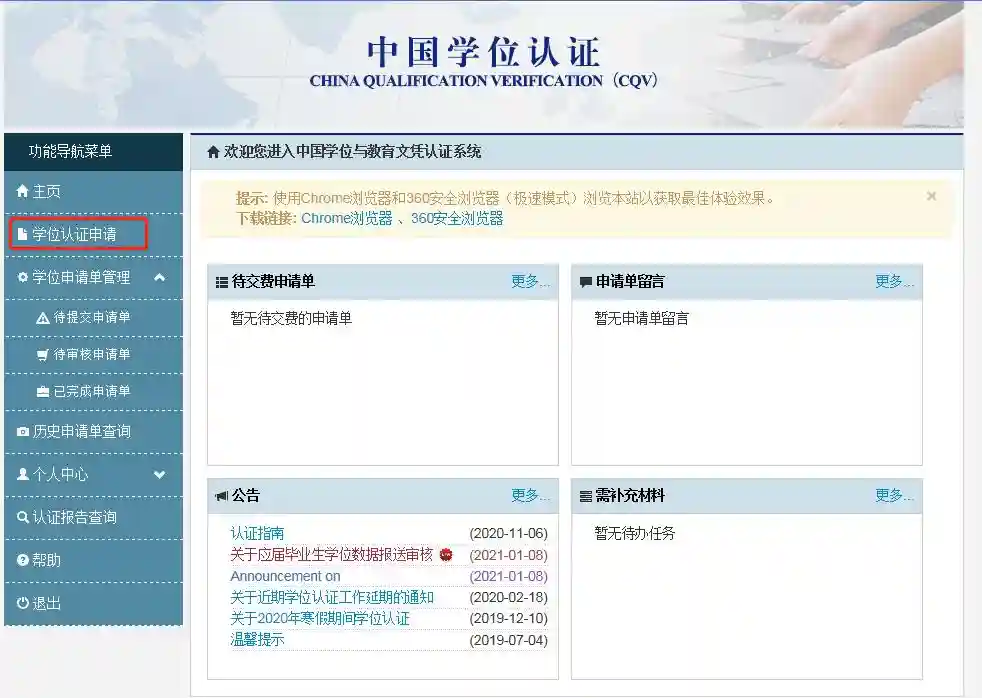Image resolution: width=982 pixels, height=698 pixels.
Task: Open 更多 in the 待交费申请单 panel
Action: (x=530, y=282)
